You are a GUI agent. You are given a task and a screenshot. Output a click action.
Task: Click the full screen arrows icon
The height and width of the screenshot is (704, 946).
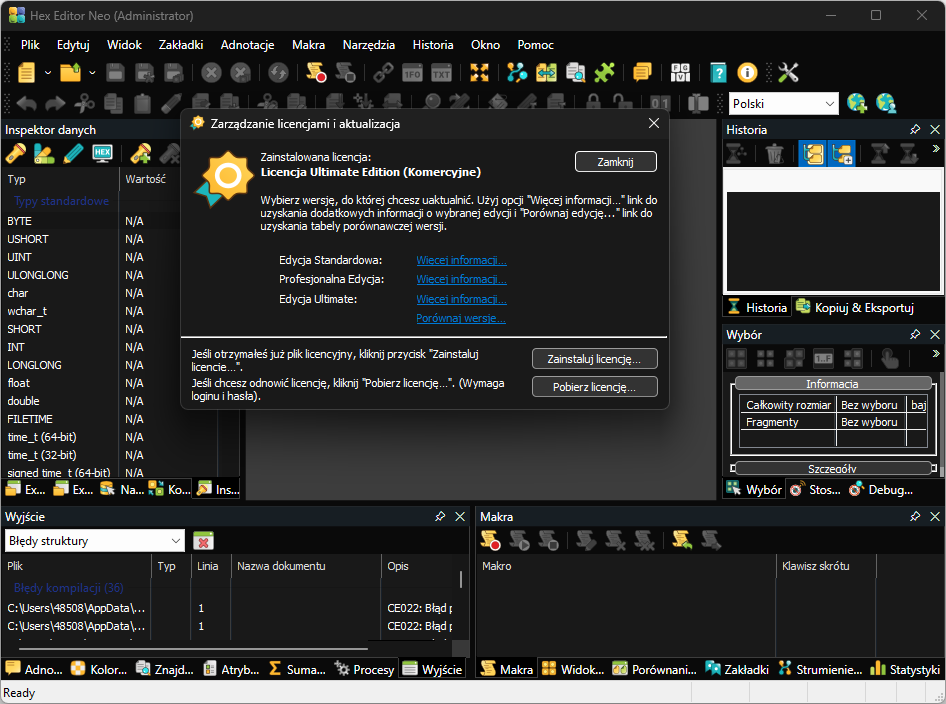(x=480, y=73)
